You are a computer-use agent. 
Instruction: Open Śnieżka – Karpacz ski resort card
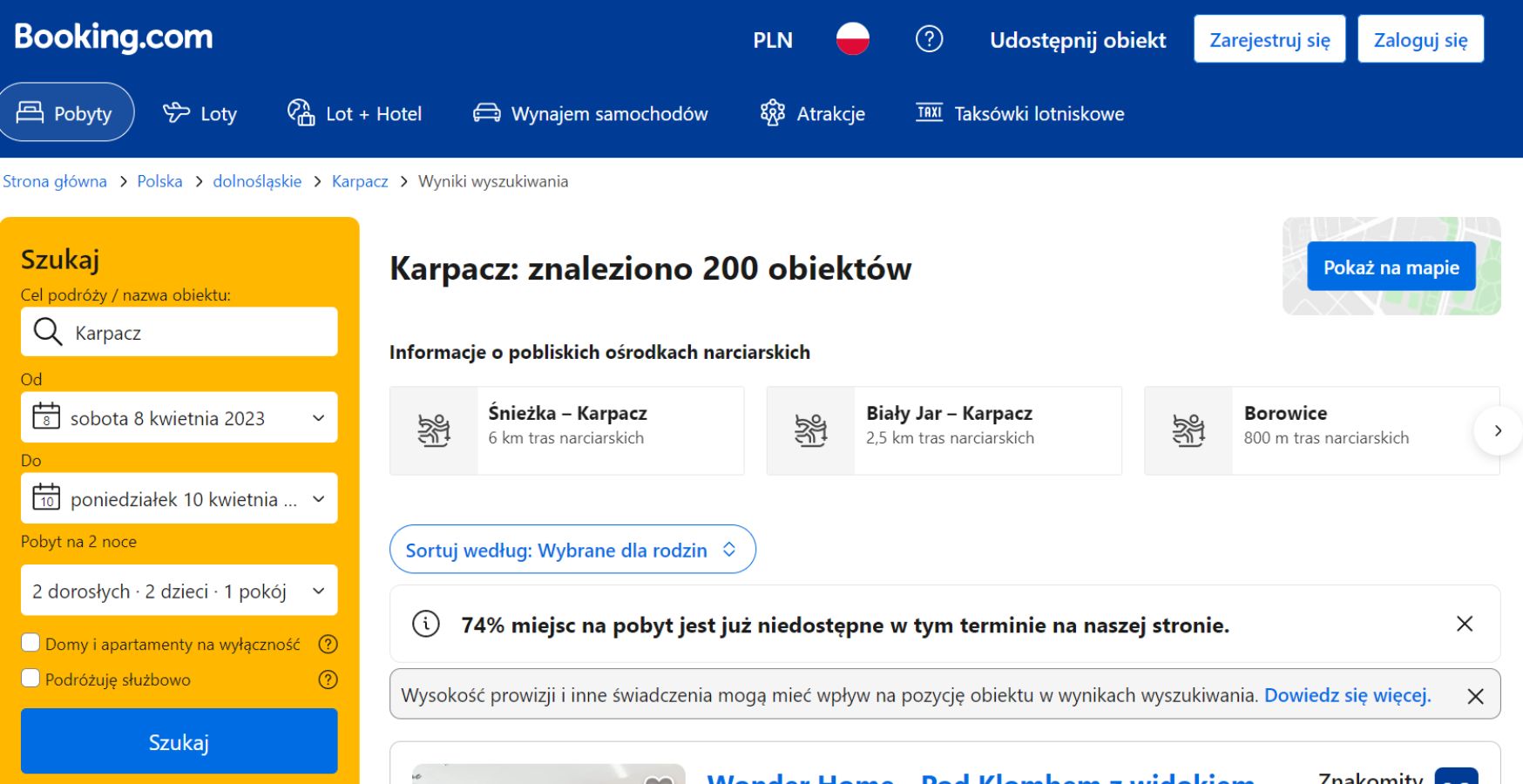tap(567, 430)
